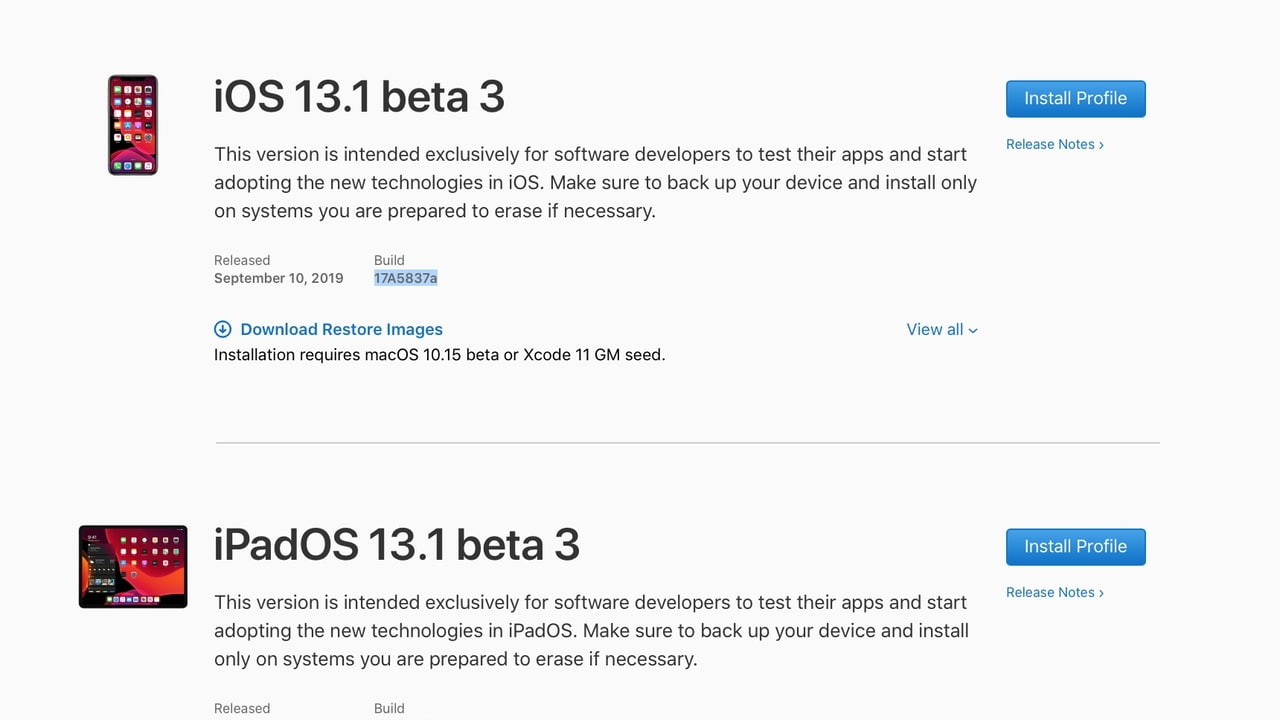Click the iPhone image for iOS 13.1

[x=133, y=125]
